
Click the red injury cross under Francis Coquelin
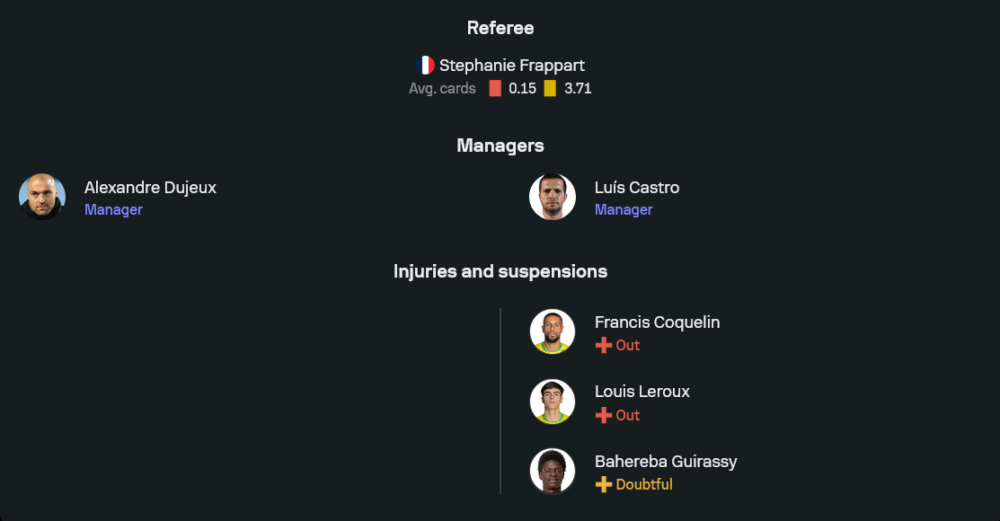[603, 345]
